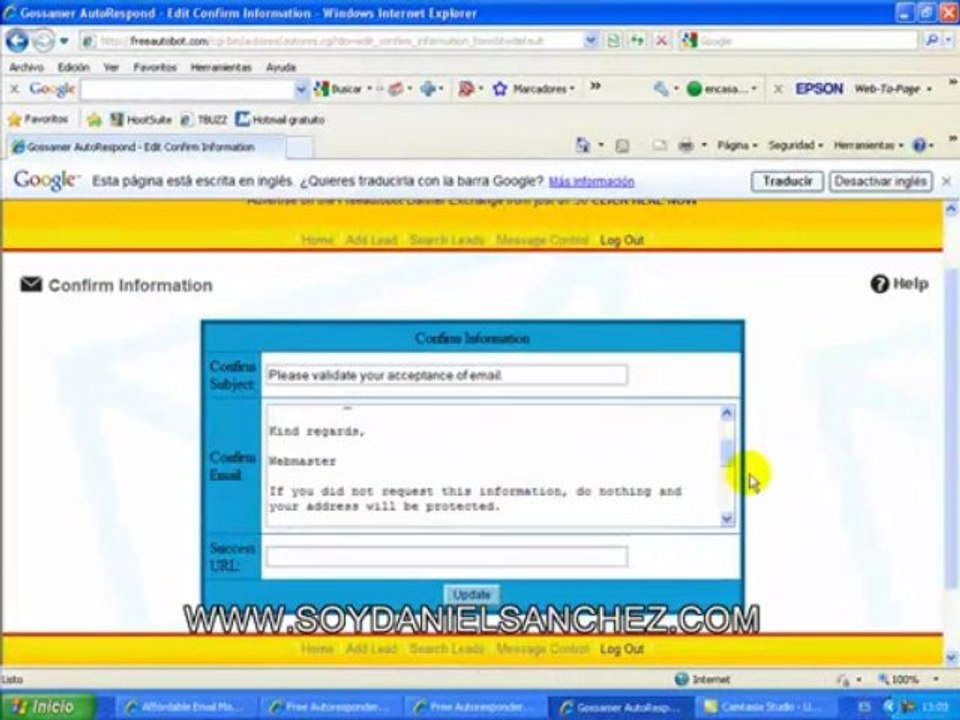
Task: Click the printer icon in command bar
Action: 686,146
